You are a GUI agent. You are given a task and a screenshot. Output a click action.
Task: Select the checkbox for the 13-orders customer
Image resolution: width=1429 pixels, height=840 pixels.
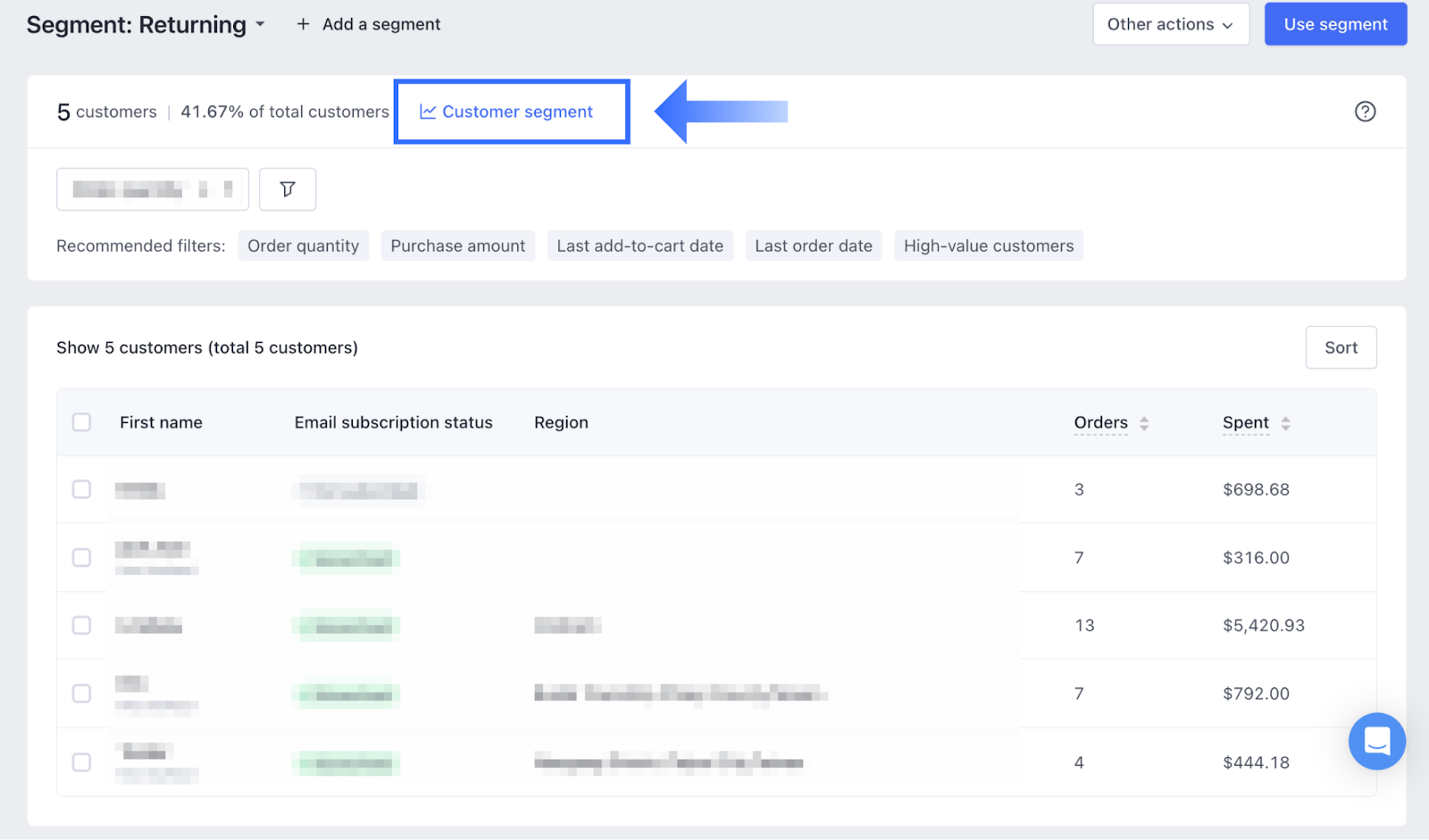tap(81, 625)
